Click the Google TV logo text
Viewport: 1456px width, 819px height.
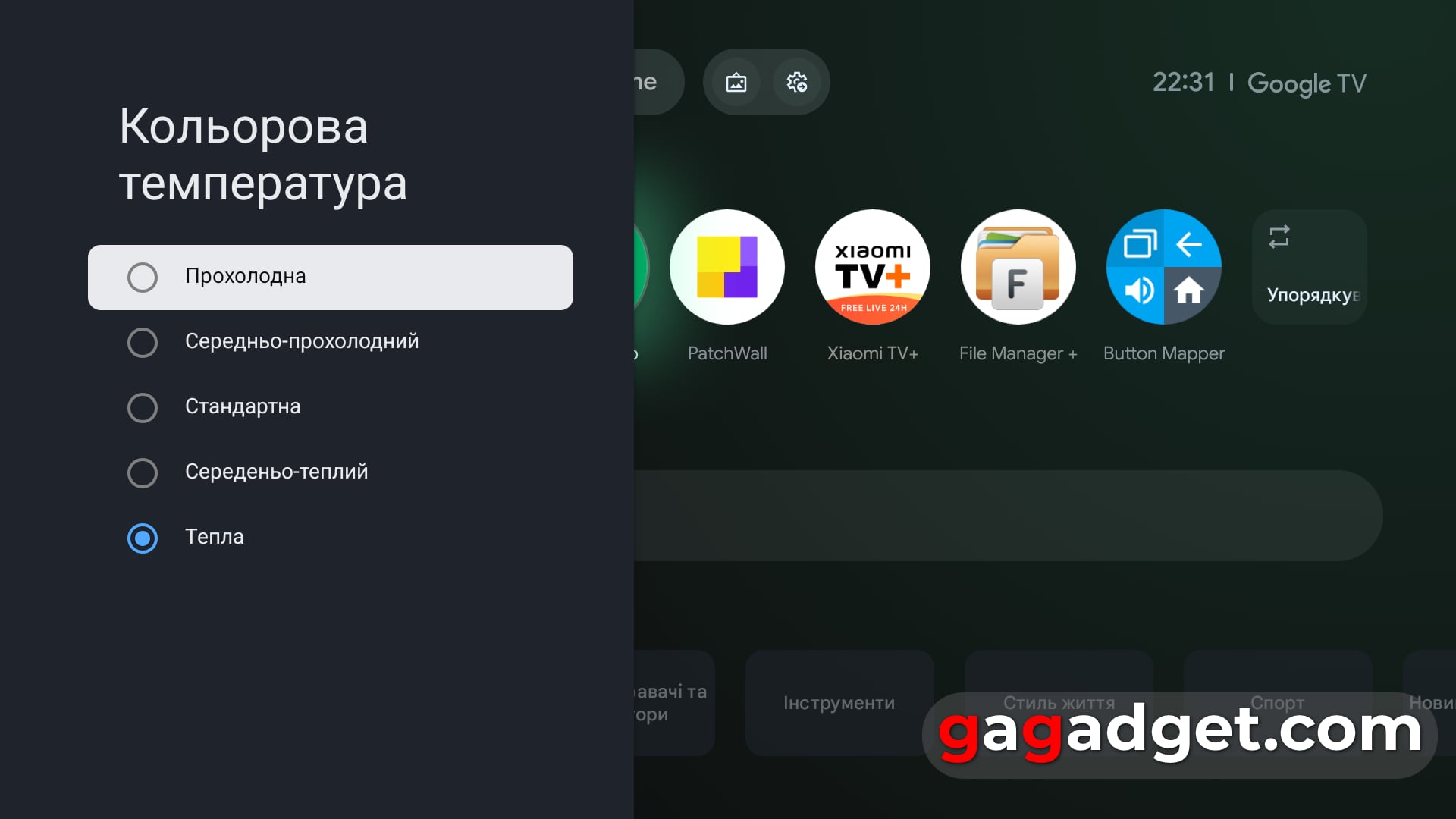[1307, 83]
